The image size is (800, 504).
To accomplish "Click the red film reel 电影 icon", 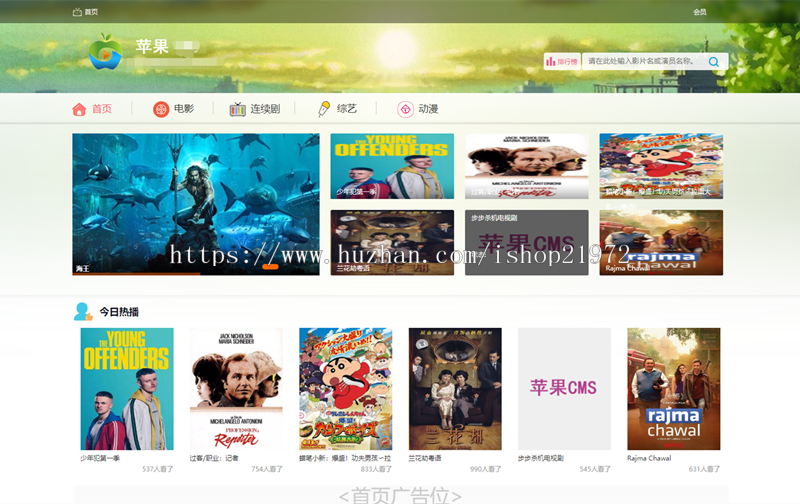I will coord(161,109).
